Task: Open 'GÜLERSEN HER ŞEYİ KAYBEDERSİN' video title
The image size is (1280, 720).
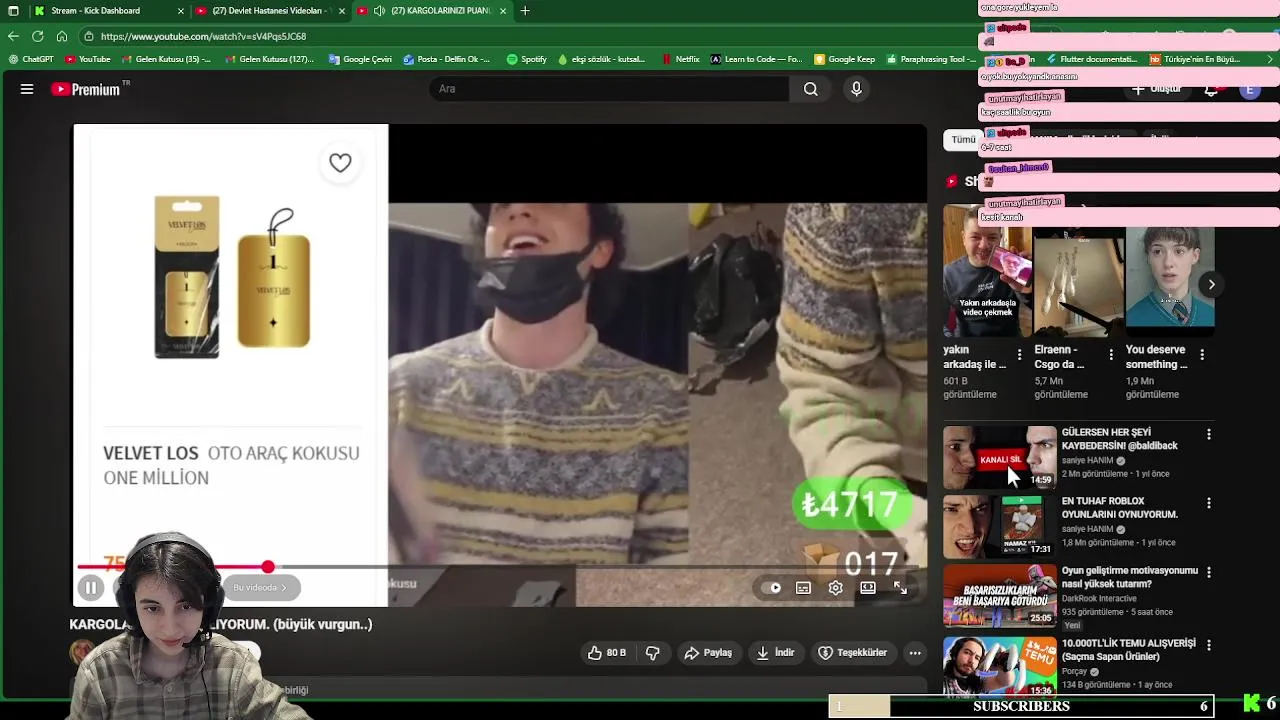Action: pos(1120,439)
